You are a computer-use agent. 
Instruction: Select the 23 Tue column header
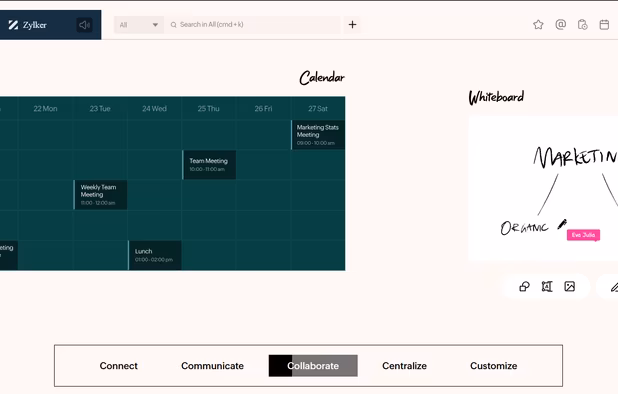pos(100,108)
